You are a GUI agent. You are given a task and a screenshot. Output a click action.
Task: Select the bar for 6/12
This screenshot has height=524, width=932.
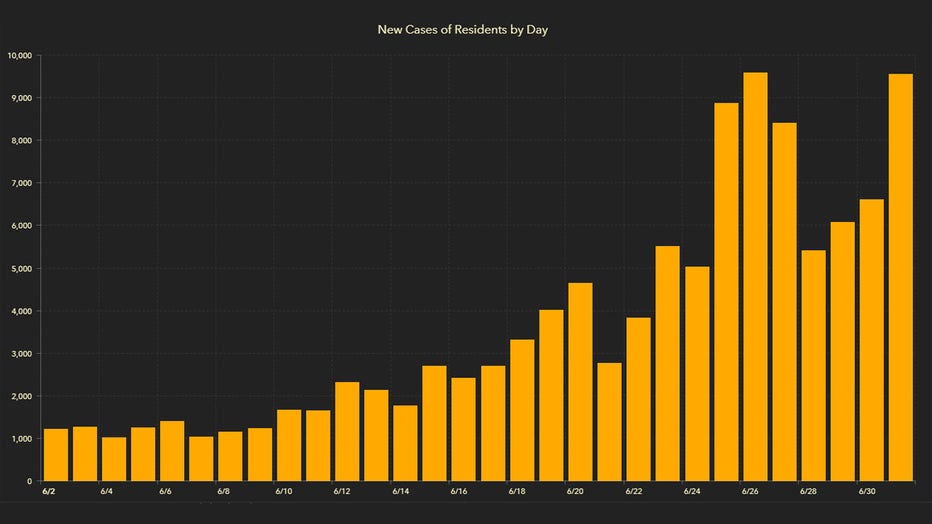pyautogui.click(x=347, y=431)
